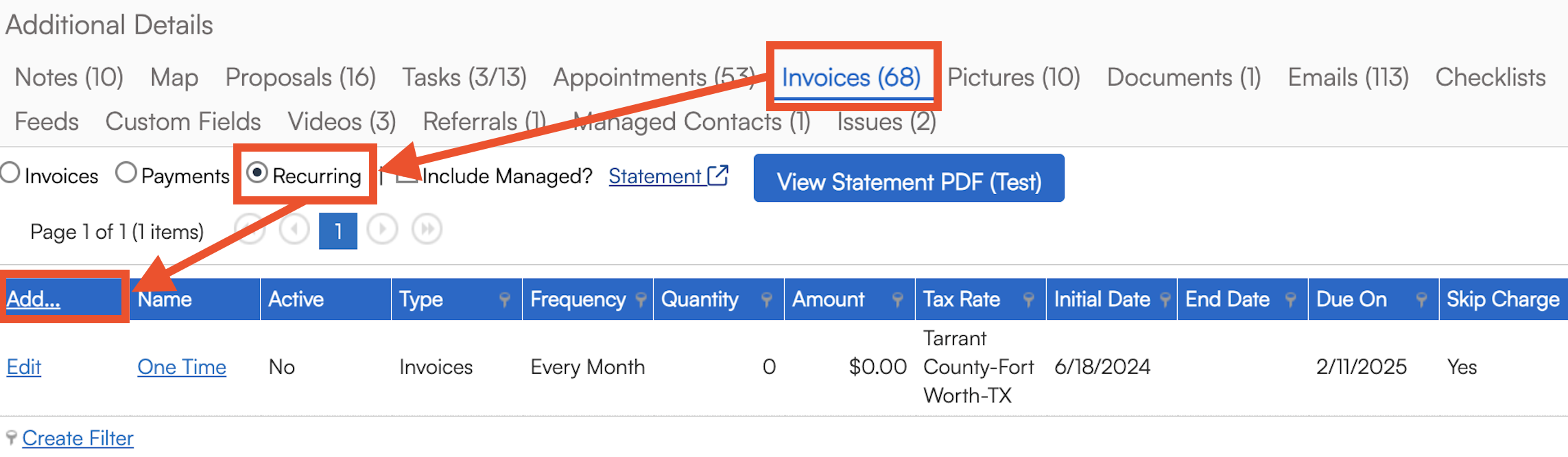Open the Due On column filter icon
1568x457 pixels.
pyautogui.click(x=1421, y=299)
